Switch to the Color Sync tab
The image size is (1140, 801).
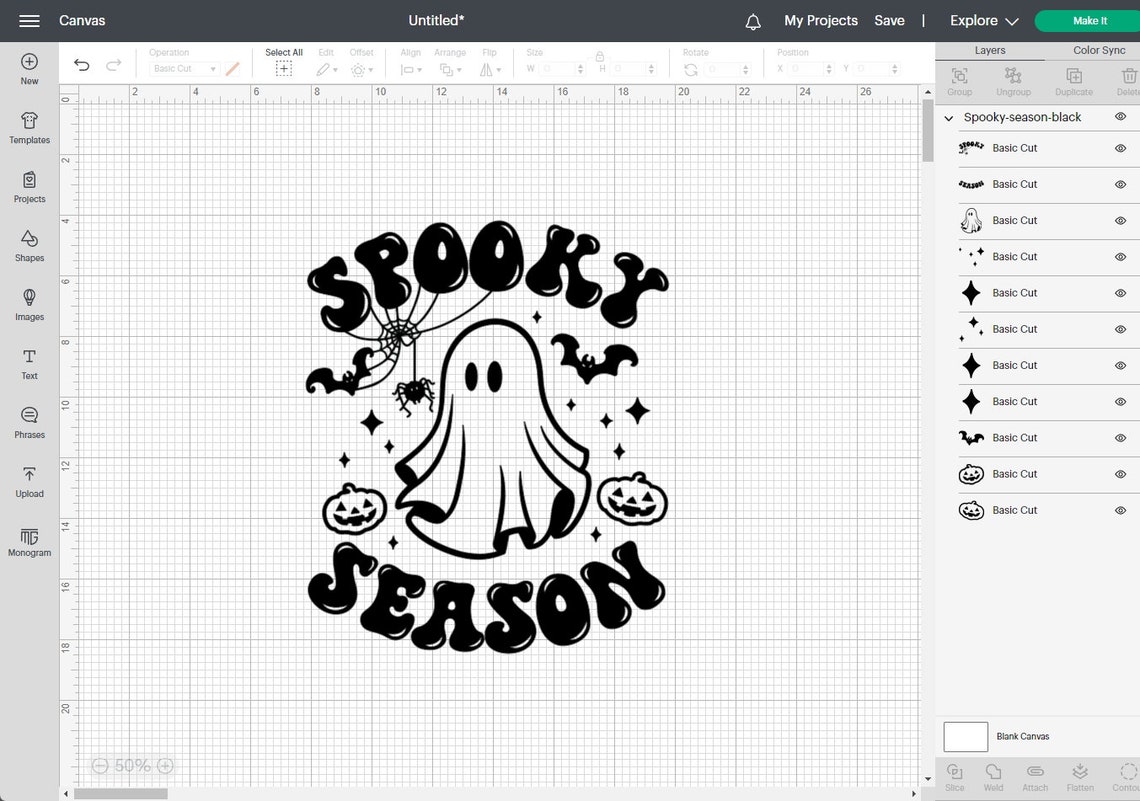(1098, 50)
